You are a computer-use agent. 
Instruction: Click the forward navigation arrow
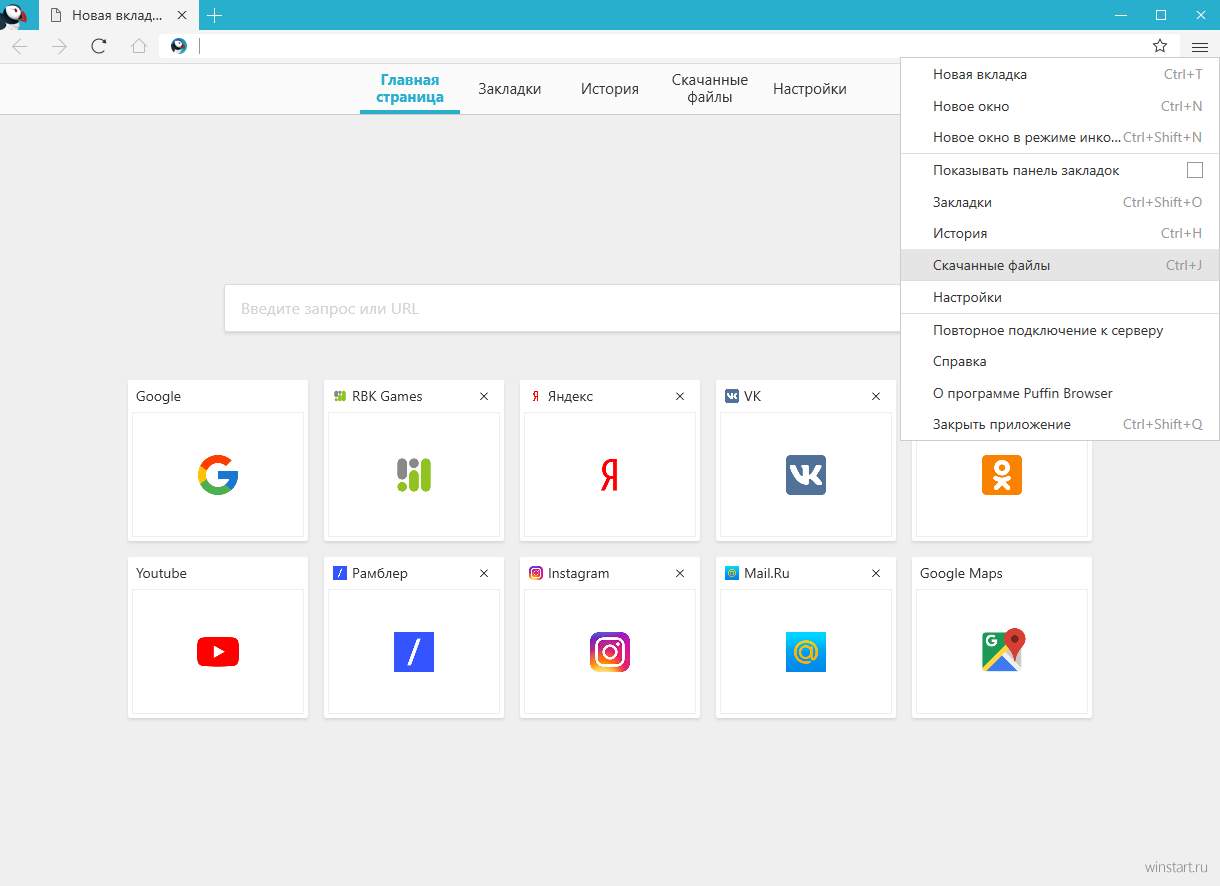point(59,46)
